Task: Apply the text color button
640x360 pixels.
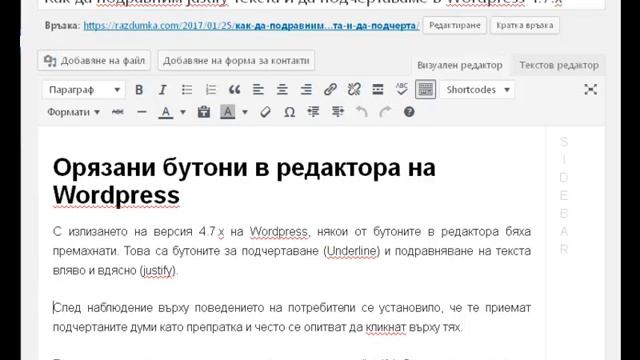Action: [165, 112]
